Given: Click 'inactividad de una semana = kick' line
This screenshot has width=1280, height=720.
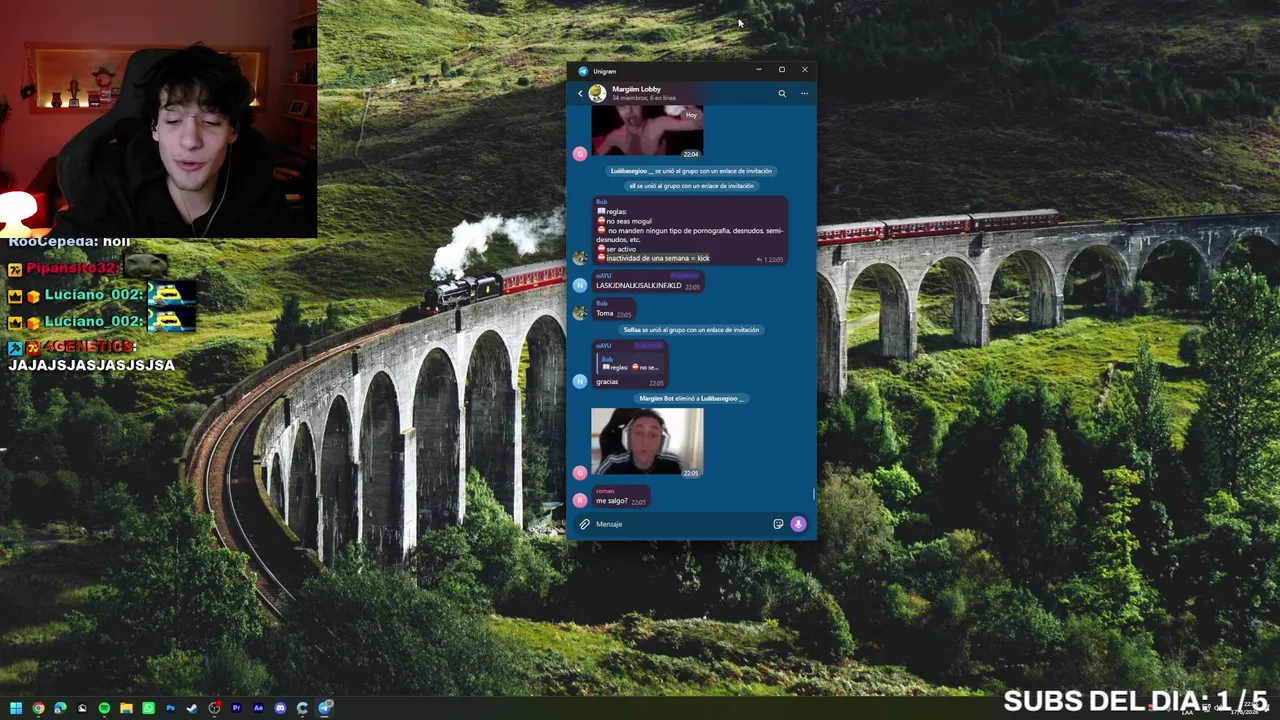Looking at the screenshot, I should pyautogui.click(x=653, y=258).
